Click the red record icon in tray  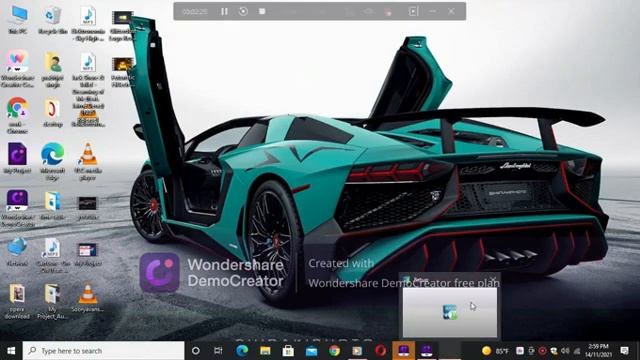pyautogui.click(x=542, y=351)
